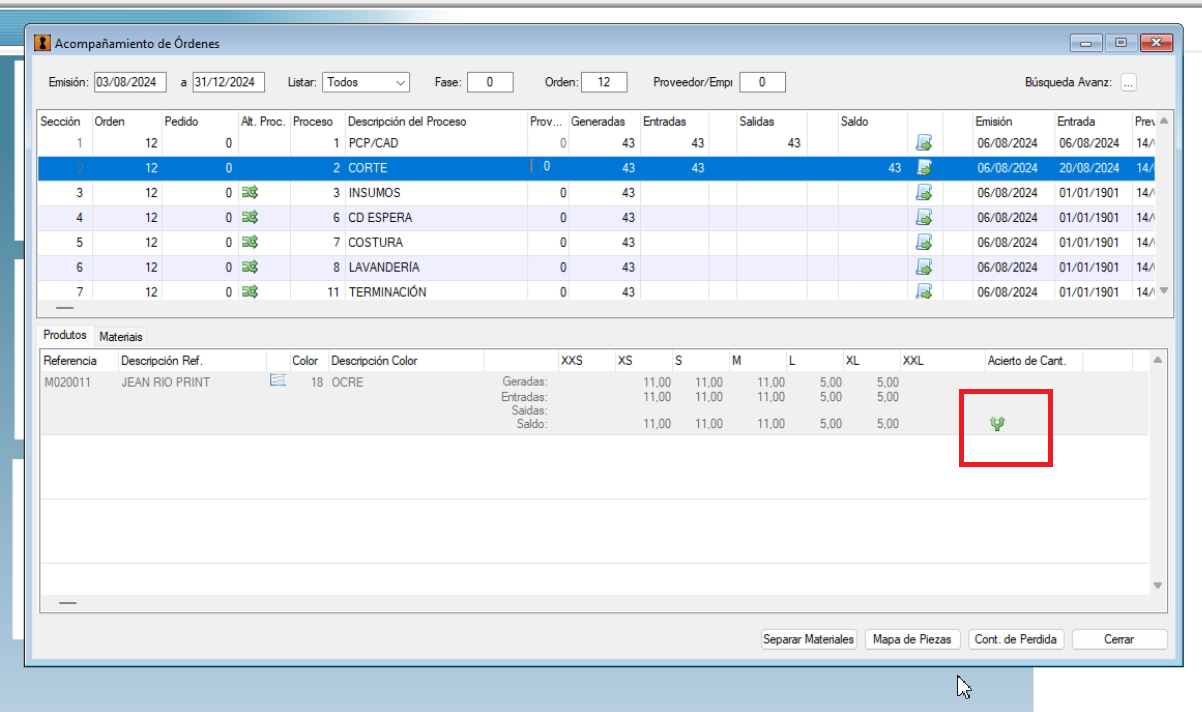Click the document icon in PCP/CAD row

click(x=924, y=143)
